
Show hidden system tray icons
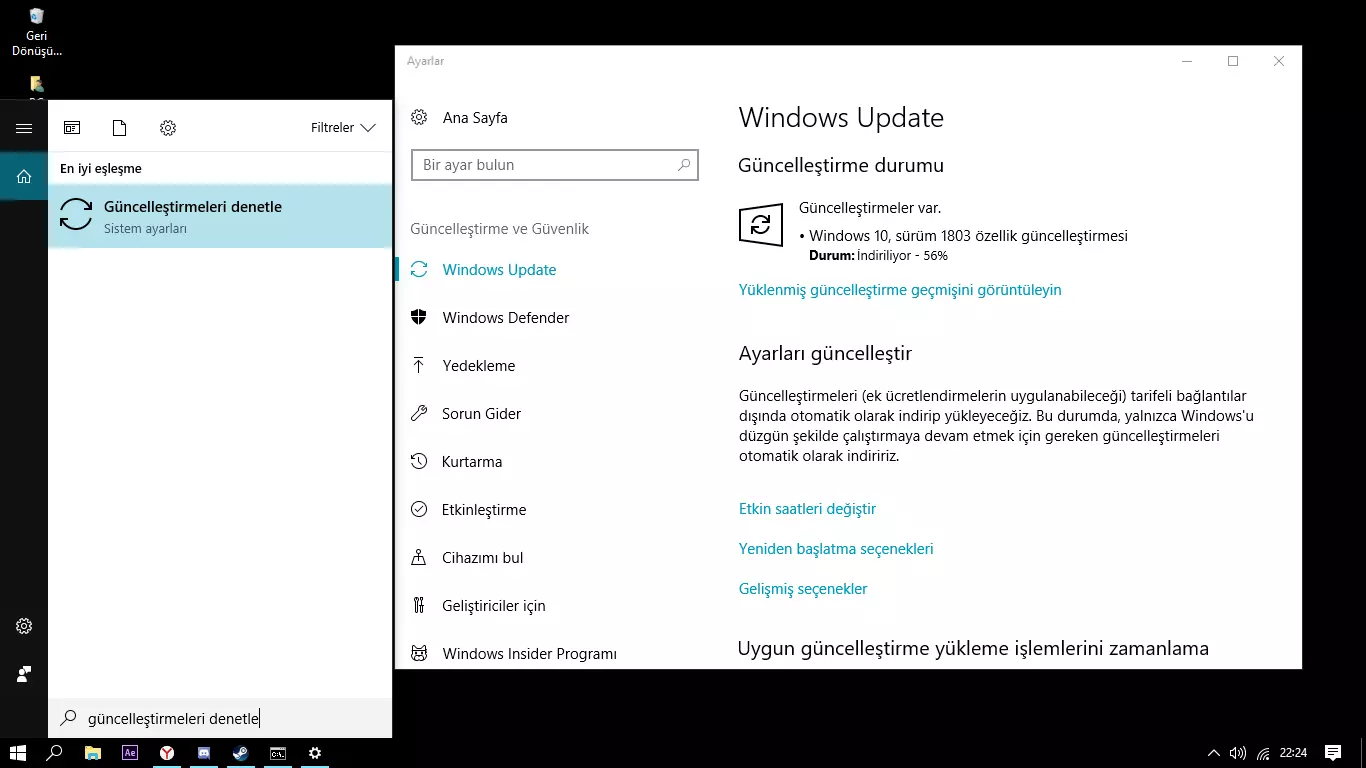[x=1214, y=753]
